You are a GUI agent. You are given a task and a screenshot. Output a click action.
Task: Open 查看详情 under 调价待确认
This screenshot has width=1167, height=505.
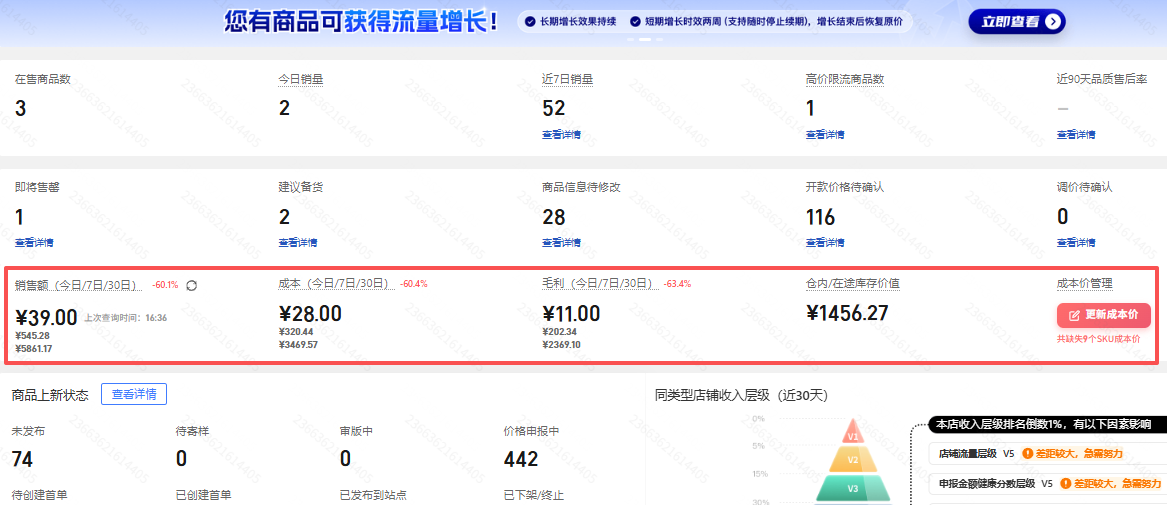point(1076,242)
